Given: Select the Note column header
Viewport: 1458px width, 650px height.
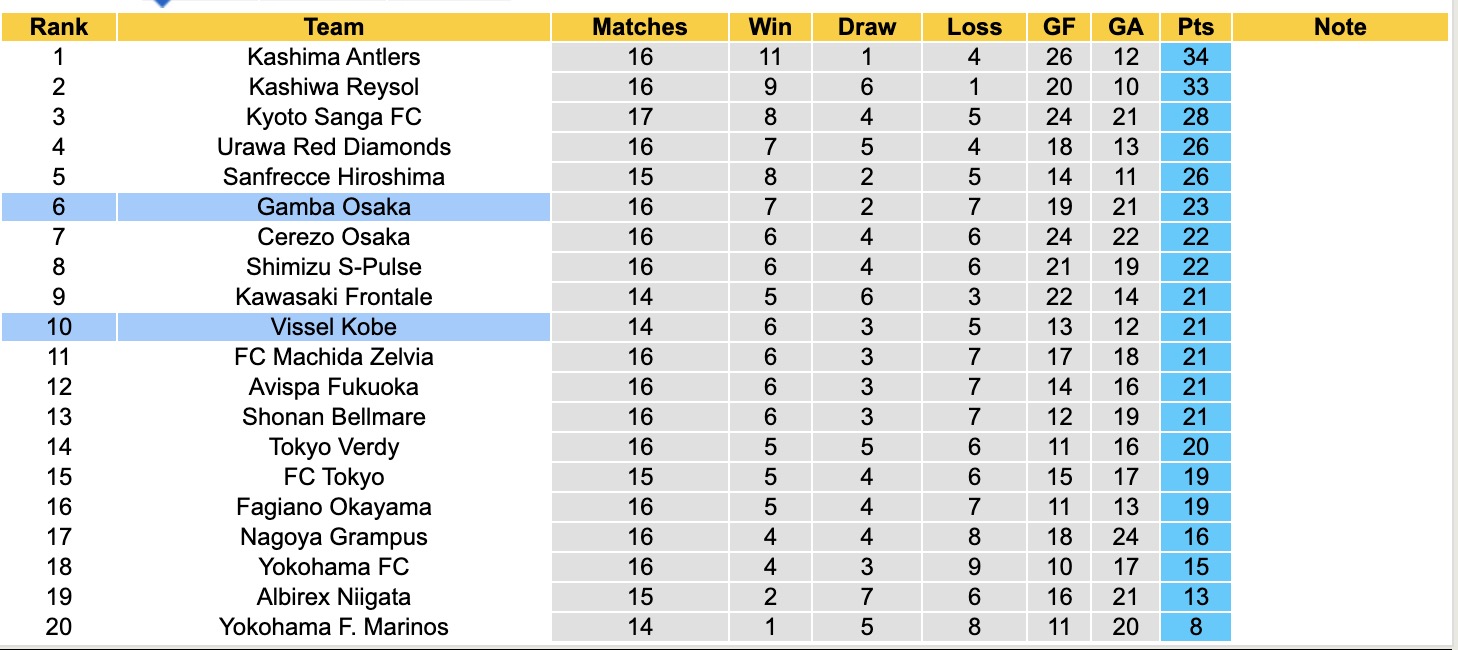Looking at the screenshot, I should [x=1340, y=27].
